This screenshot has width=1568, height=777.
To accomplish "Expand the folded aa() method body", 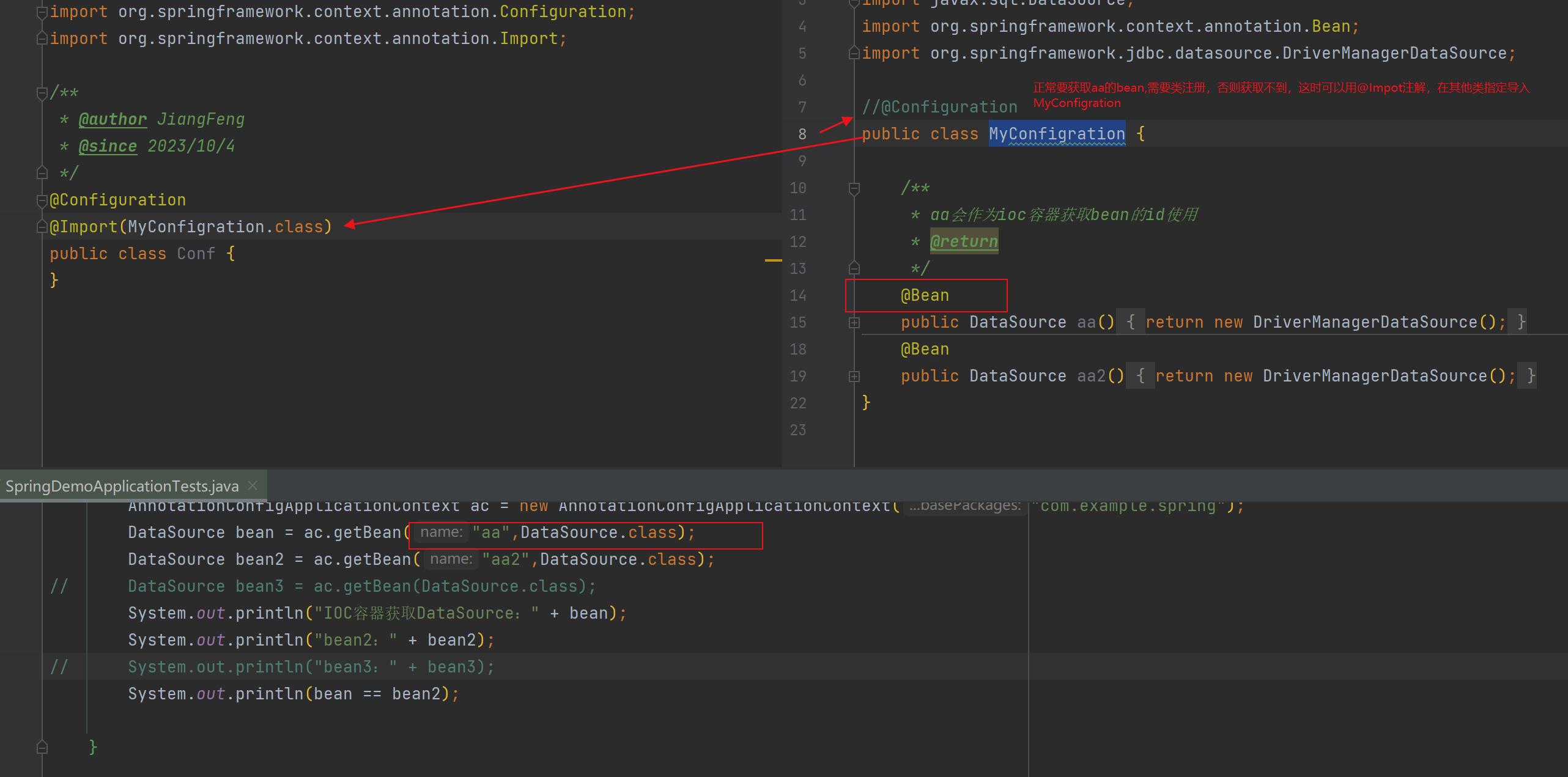I will pos(854,322).
